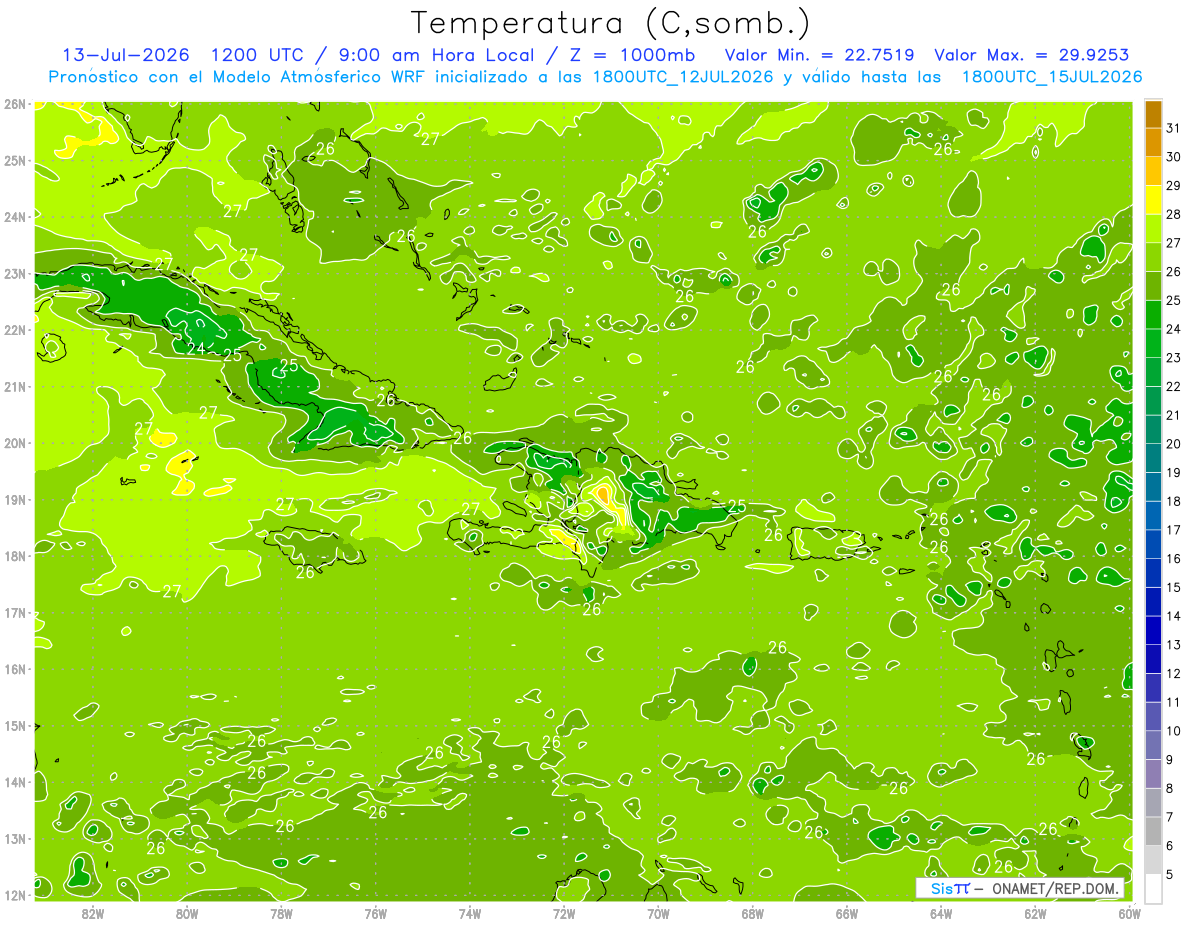
Task: Click the "76W" longitude axis label
Action: tap(376, 913)
